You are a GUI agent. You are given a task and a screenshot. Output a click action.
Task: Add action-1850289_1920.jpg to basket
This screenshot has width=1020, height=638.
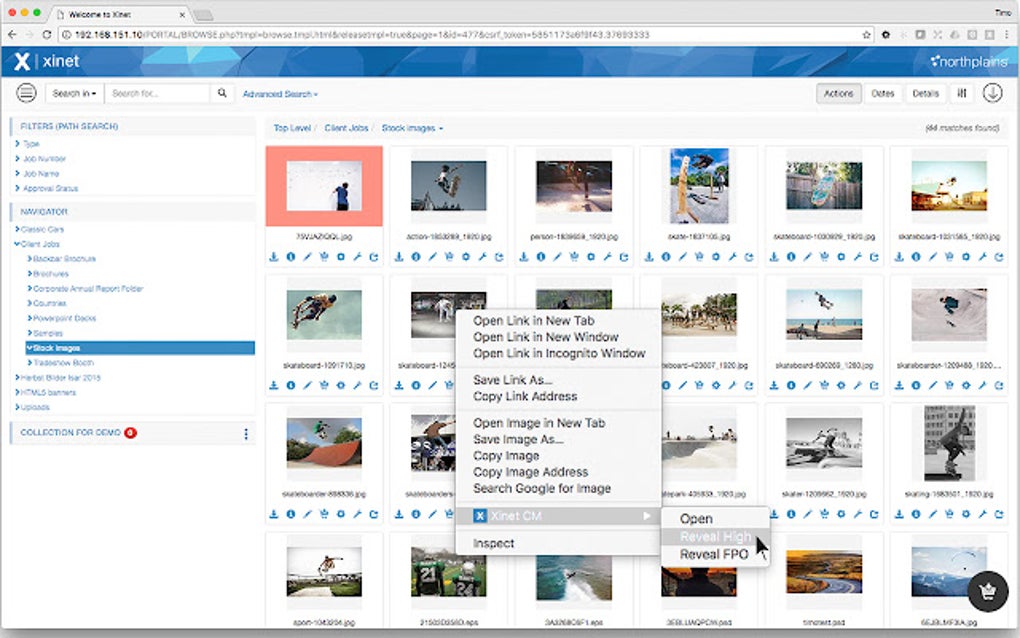(449, 257)
